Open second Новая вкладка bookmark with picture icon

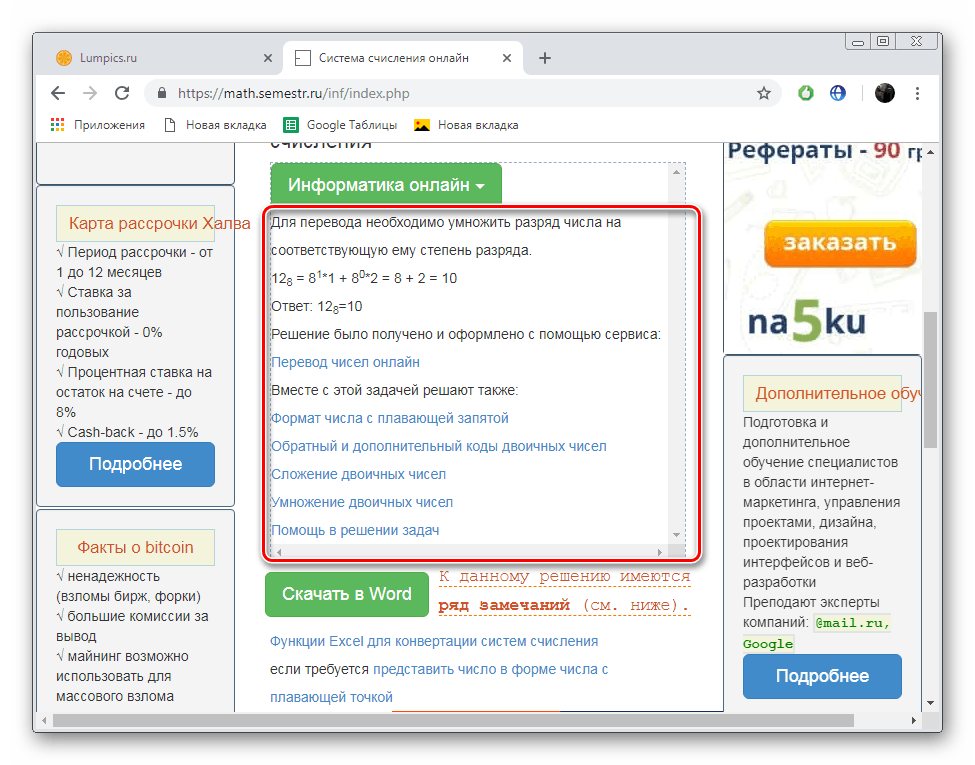click(466, 125)
